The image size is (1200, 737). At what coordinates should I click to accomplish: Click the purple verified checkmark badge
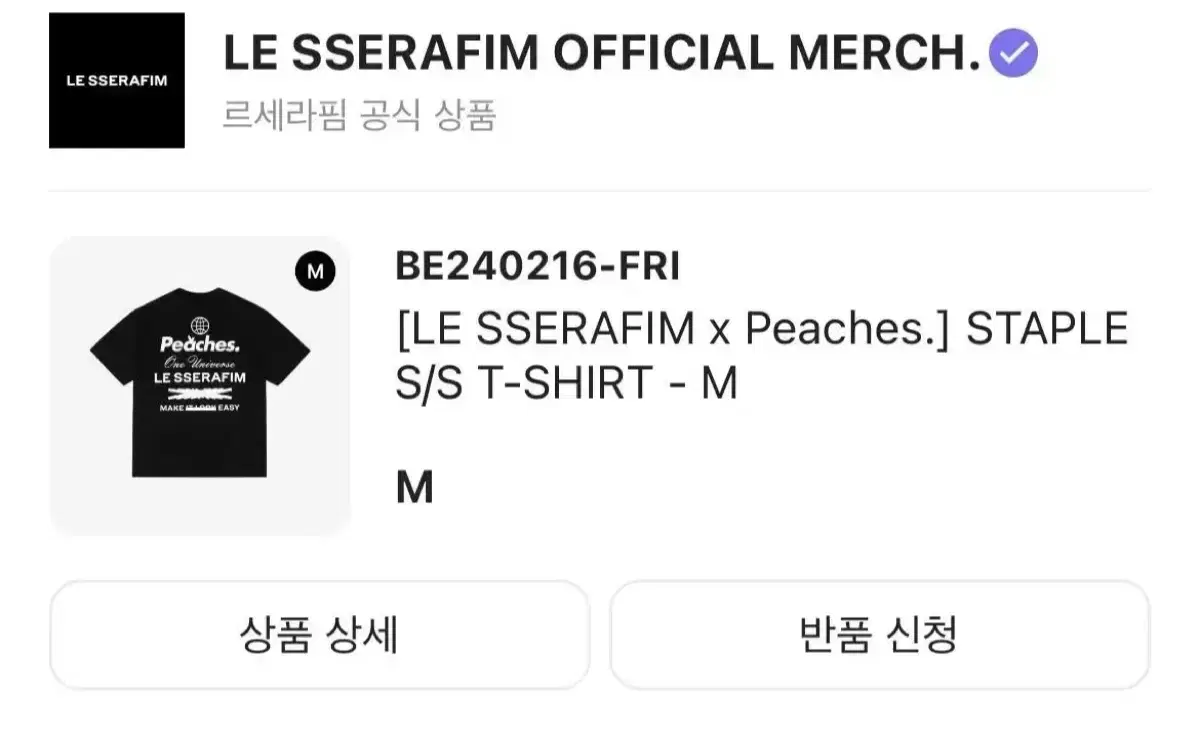pos(1013,53)
